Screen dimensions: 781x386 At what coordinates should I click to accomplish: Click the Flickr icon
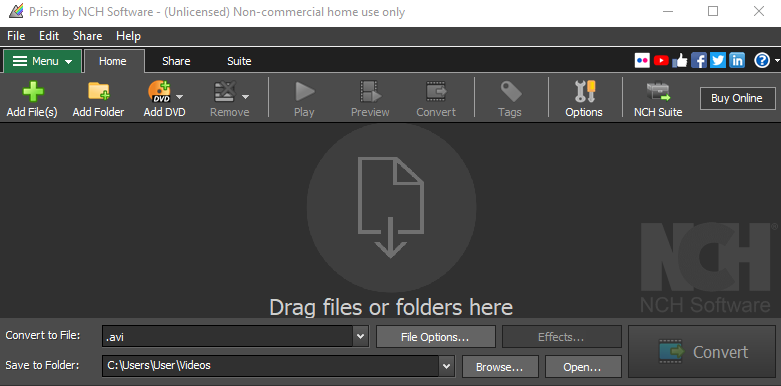pos(643,61)
